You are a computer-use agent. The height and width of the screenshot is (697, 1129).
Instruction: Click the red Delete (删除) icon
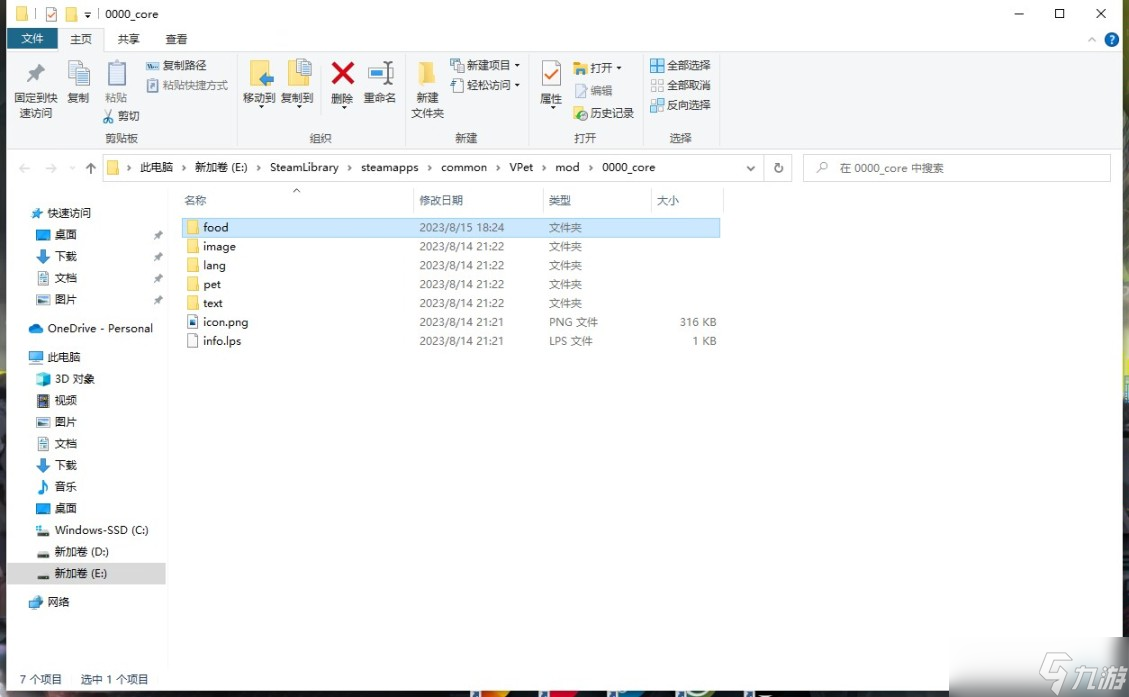tap(342, 73)
